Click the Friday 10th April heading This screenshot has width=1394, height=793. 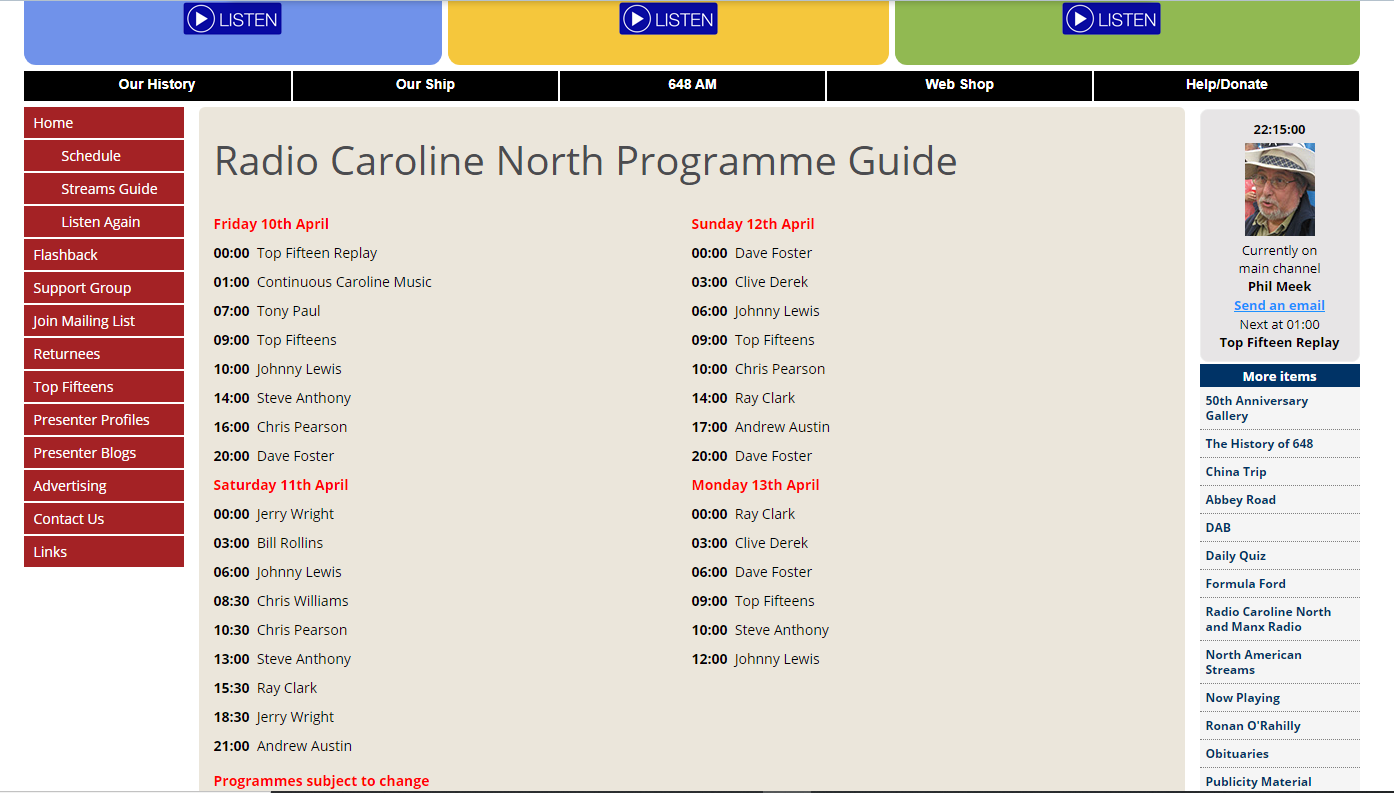click(x=271, y=224)
